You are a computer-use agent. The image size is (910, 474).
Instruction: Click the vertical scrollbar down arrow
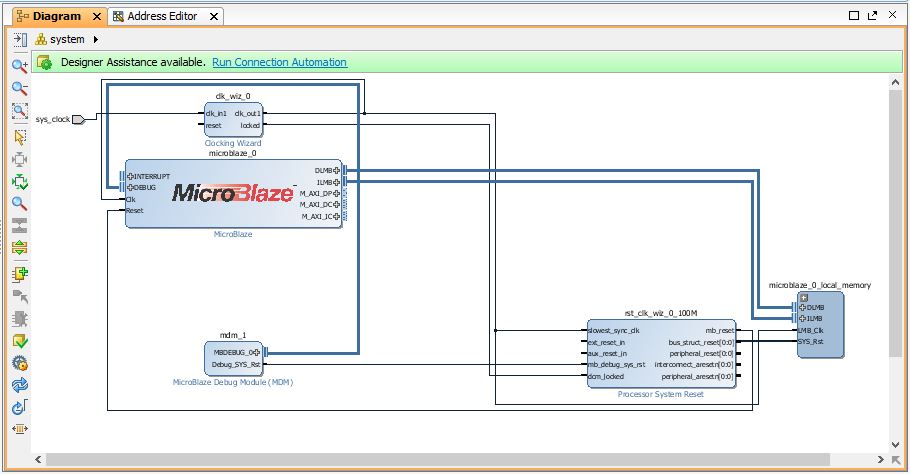(895, 445)
